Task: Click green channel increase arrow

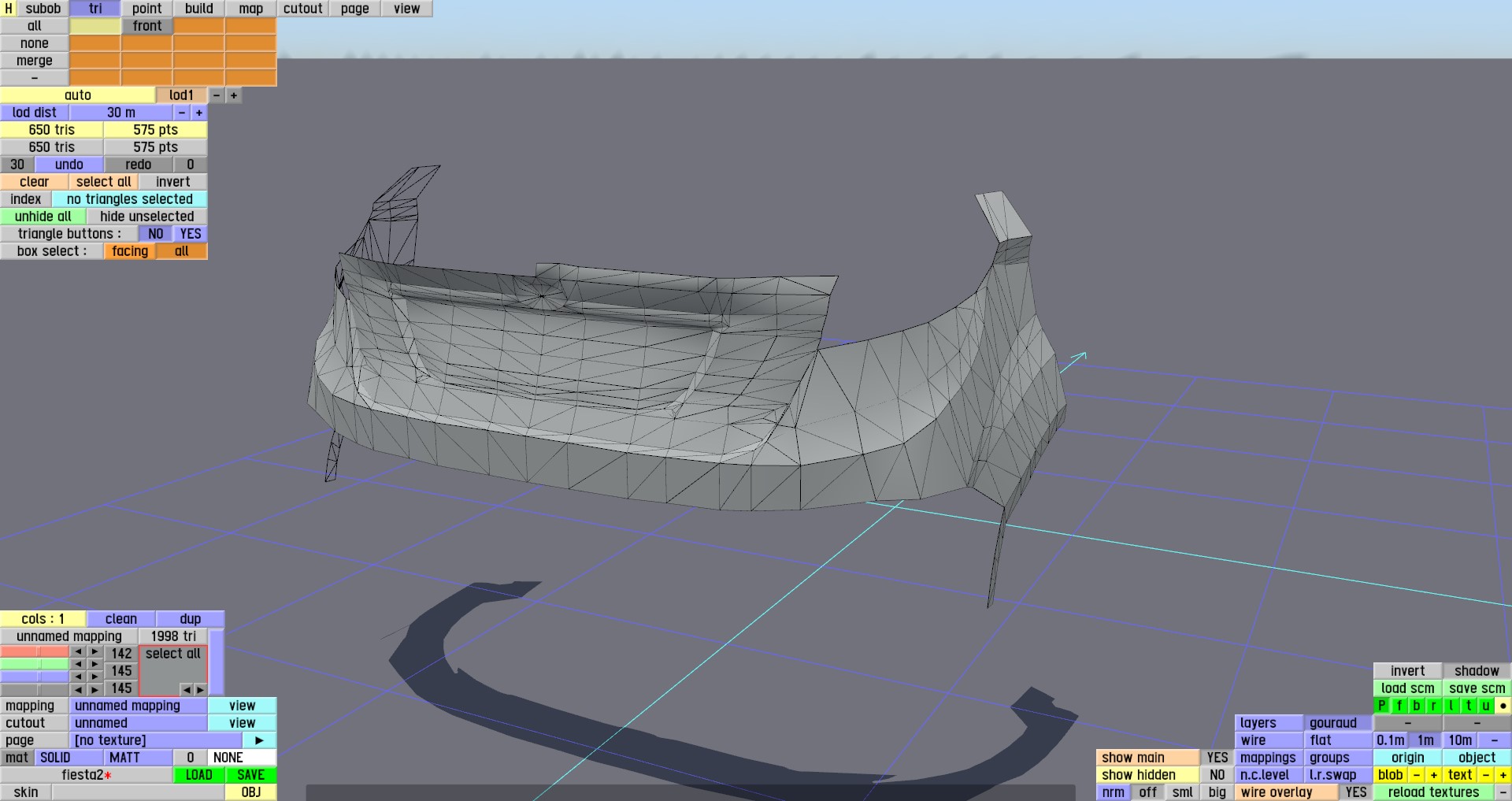Action: (95, 665)
